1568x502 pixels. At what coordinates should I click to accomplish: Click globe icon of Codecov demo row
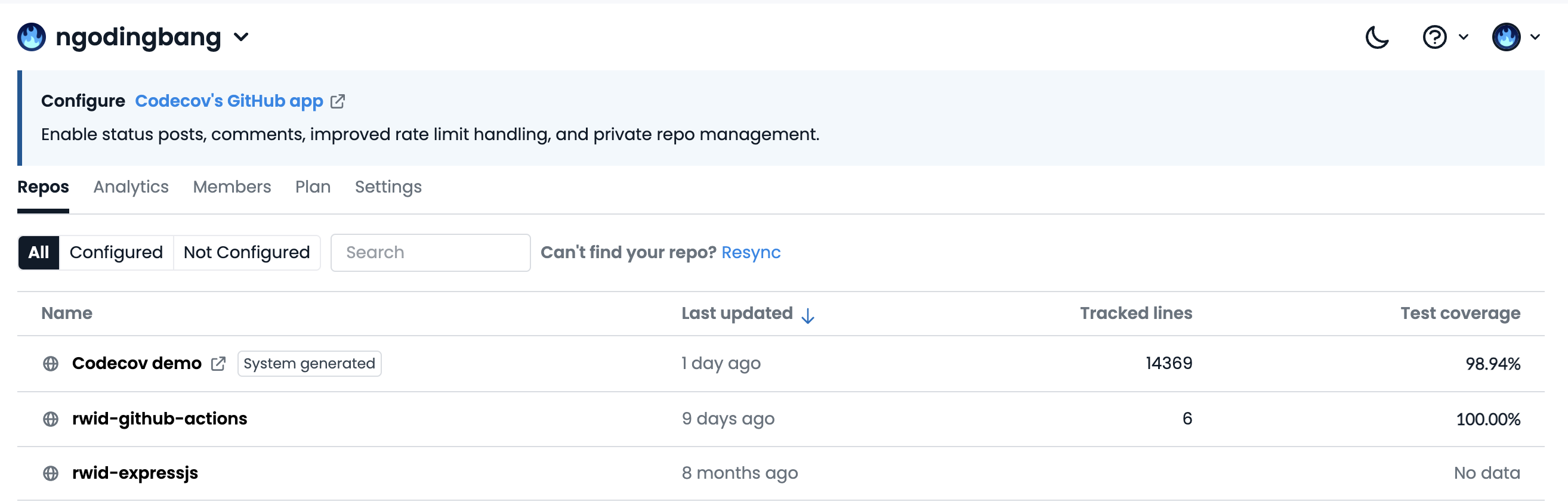click(51, 364)
